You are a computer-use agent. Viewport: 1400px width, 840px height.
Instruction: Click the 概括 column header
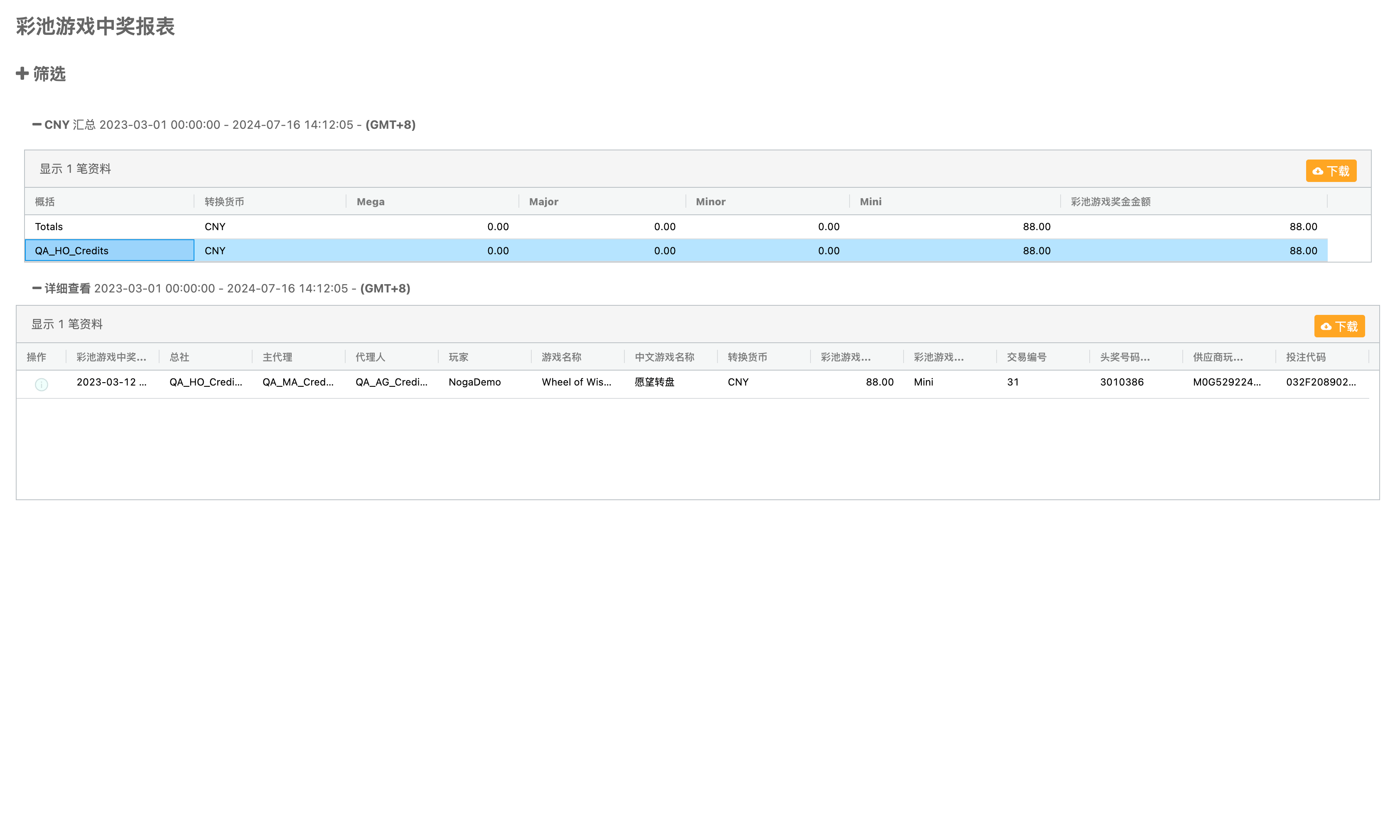click(45, 201)
